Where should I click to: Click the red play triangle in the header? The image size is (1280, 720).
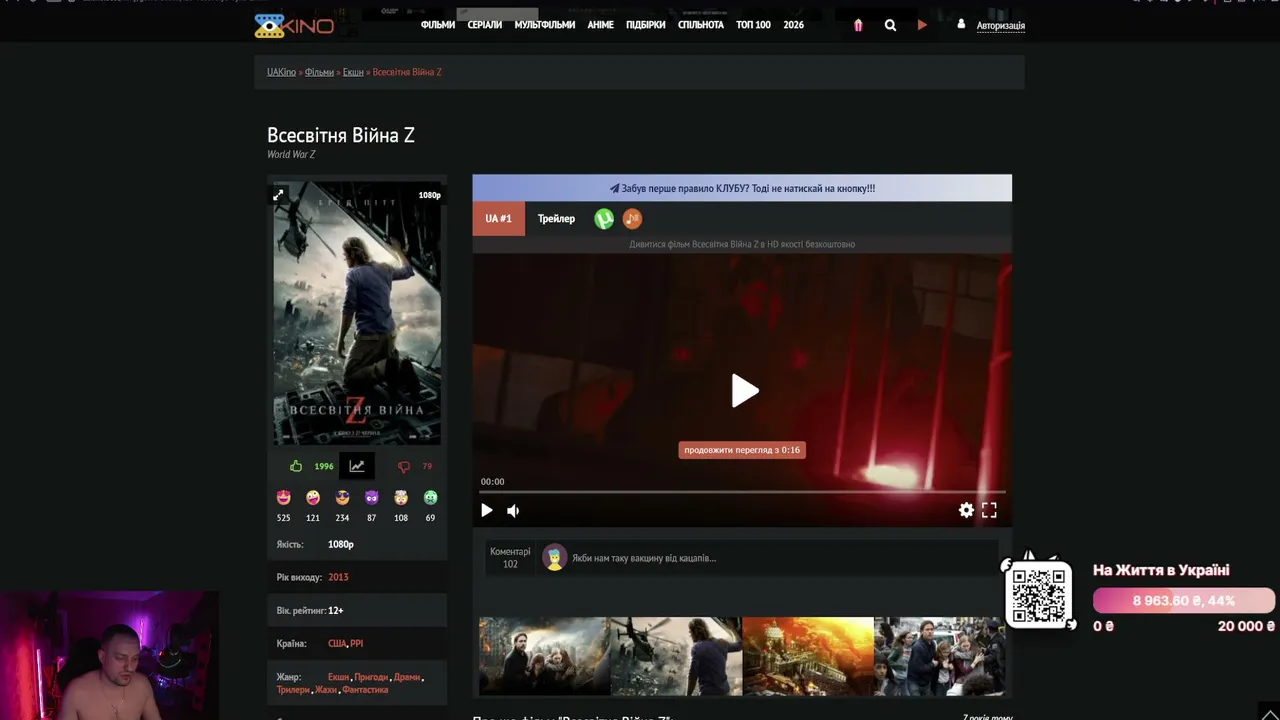(x=922, y=25)
